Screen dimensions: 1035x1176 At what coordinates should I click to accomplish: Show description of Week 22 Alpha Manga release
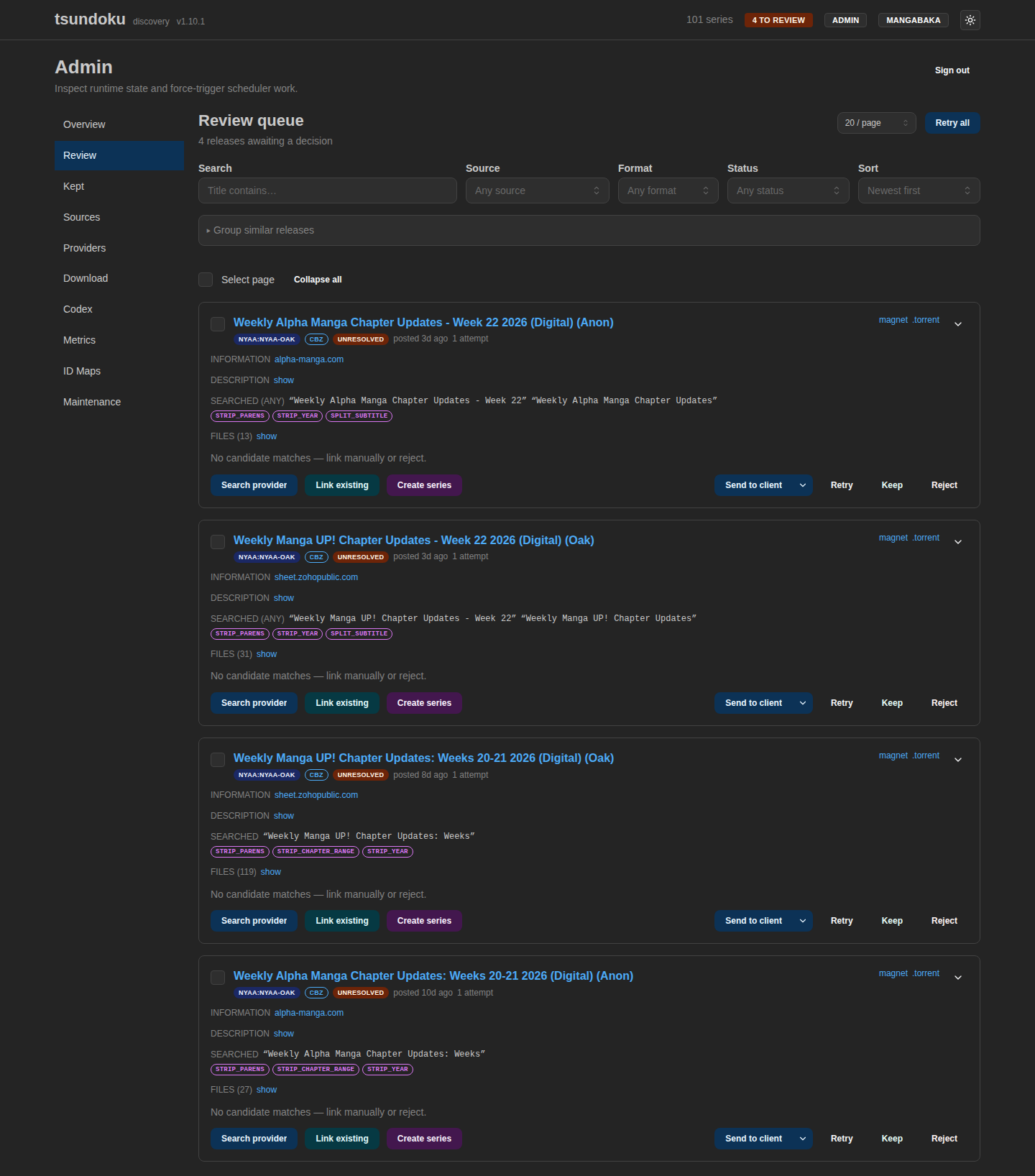(x=284, y=380)
